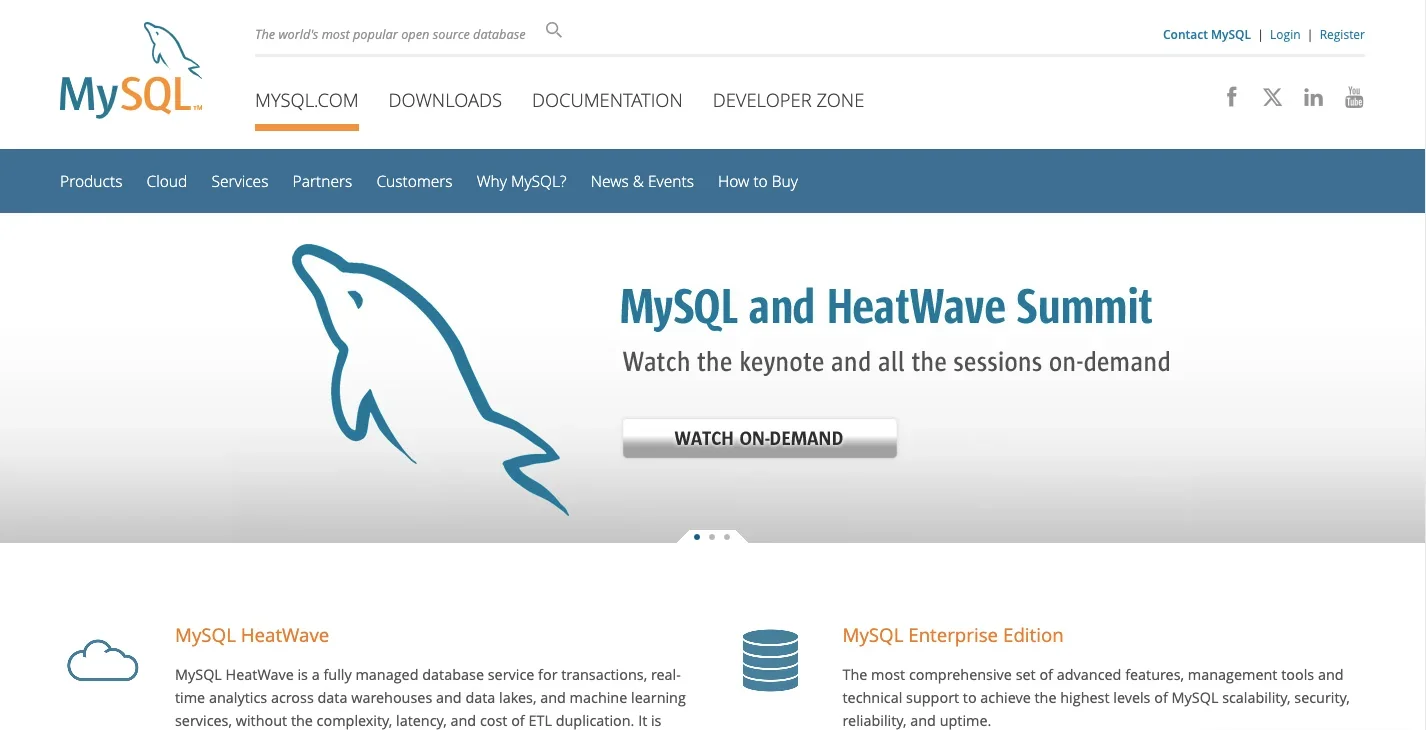This screenshot has height=730, width=1426.
Task: Switch to the second carousel dot
Action: pos(712,537)
